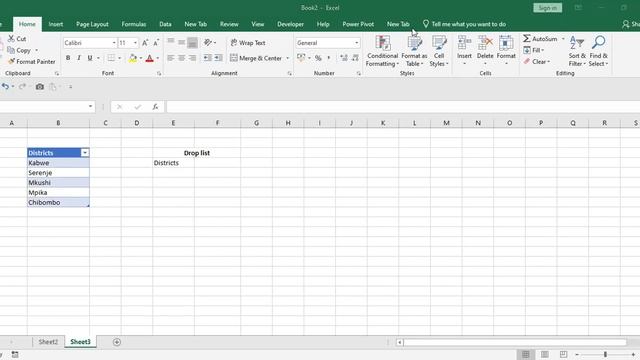This screenshot has height=360, width=640.
Task: Open the Format cells menu icon
Action: [x=506, y=42]
